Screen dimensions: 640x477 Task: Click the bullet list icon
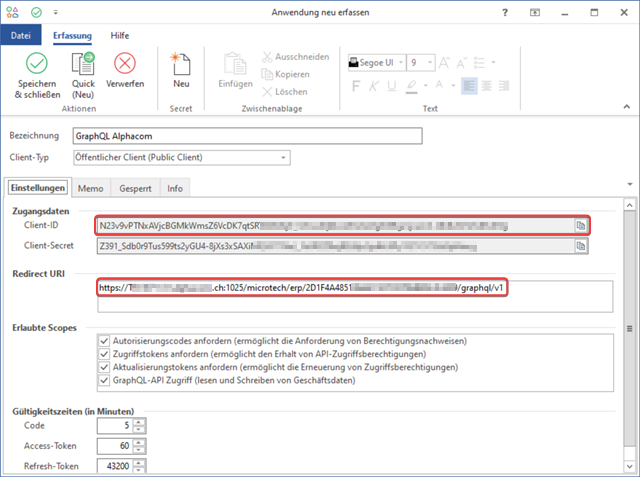pyautogui.click(x=479, y=63)
